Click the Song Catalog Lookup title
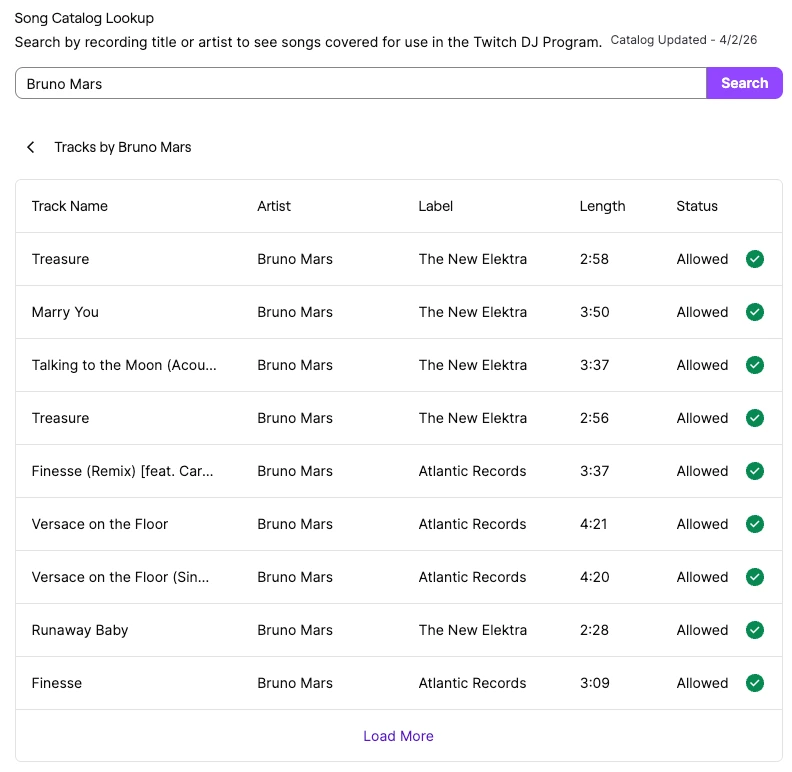Image resolution: width=792 pixels, height=772 pixels. coord(84,18)
